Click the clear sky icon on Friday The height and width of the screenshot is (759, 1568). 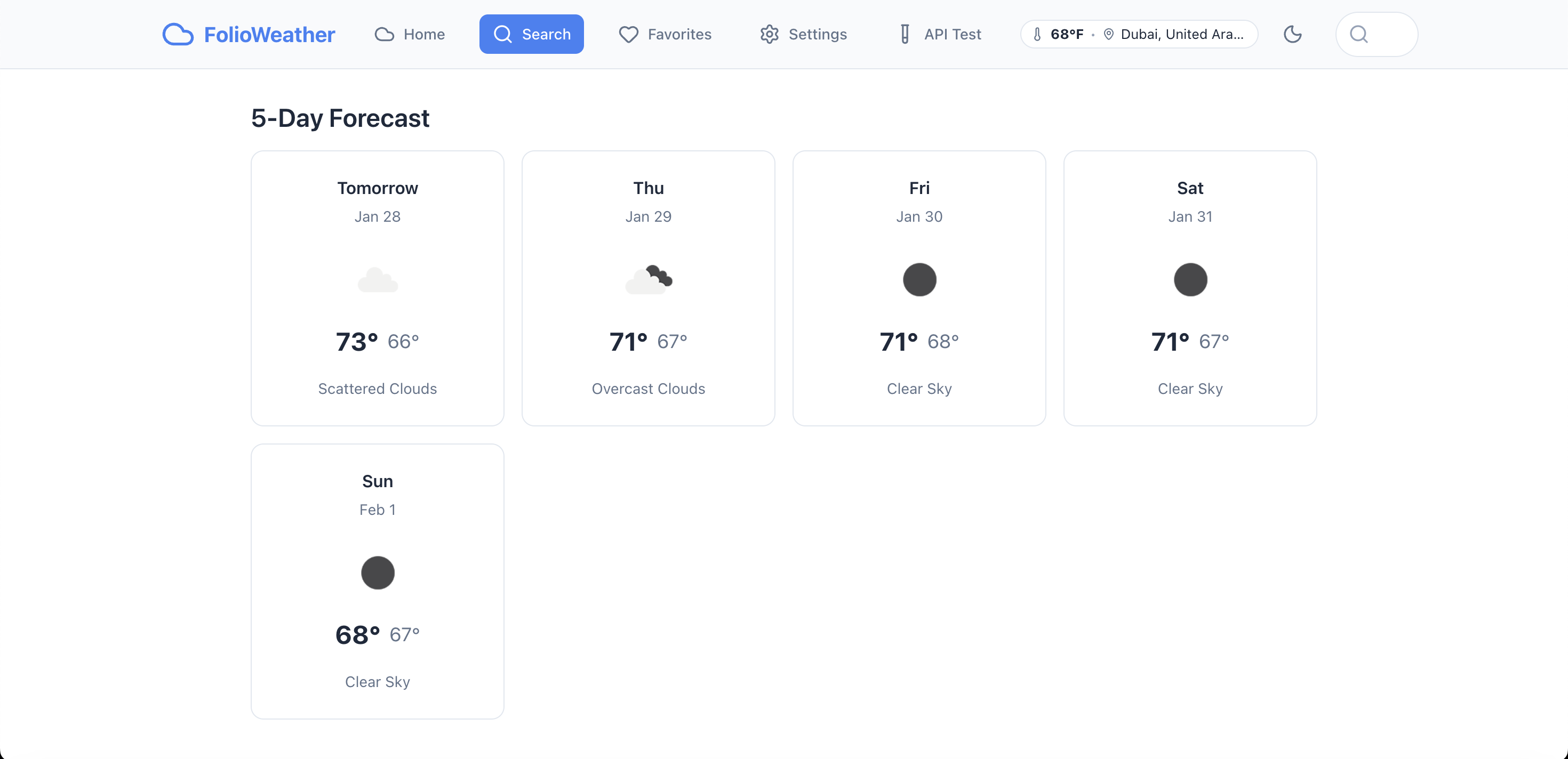click(x=919, y=280)
